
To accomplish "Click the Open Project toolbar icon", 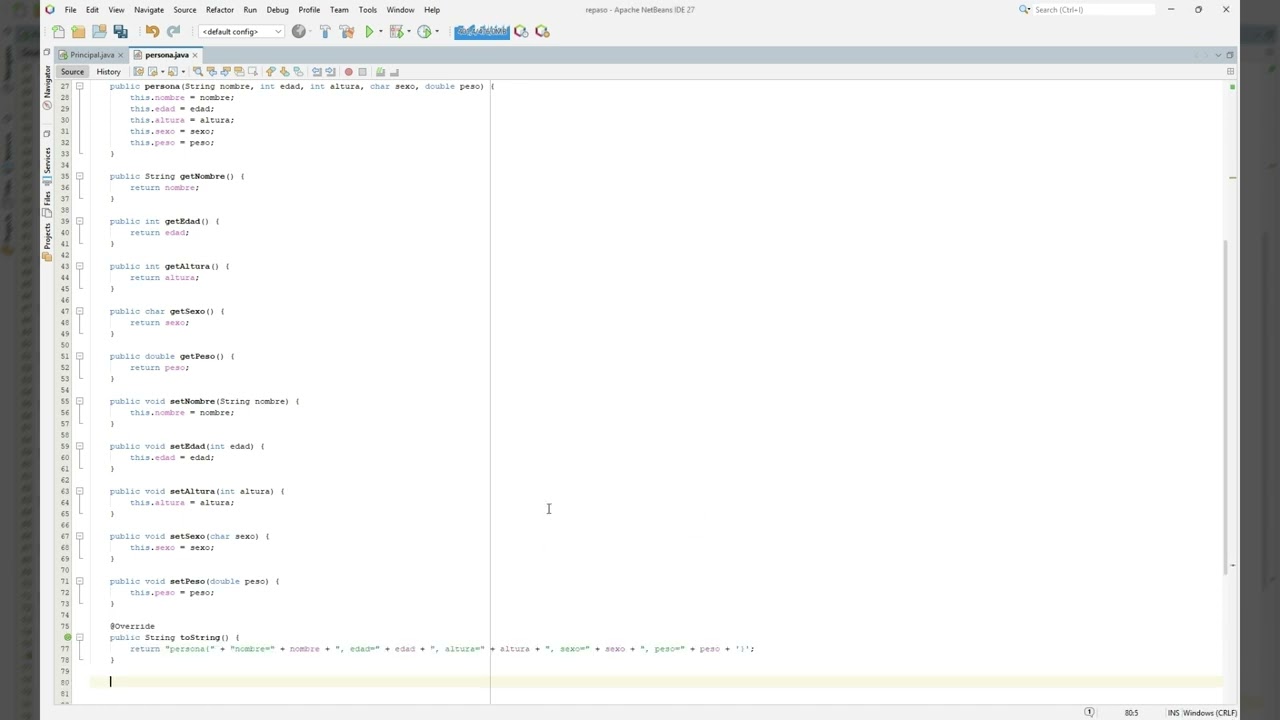I will click(99, 31).
